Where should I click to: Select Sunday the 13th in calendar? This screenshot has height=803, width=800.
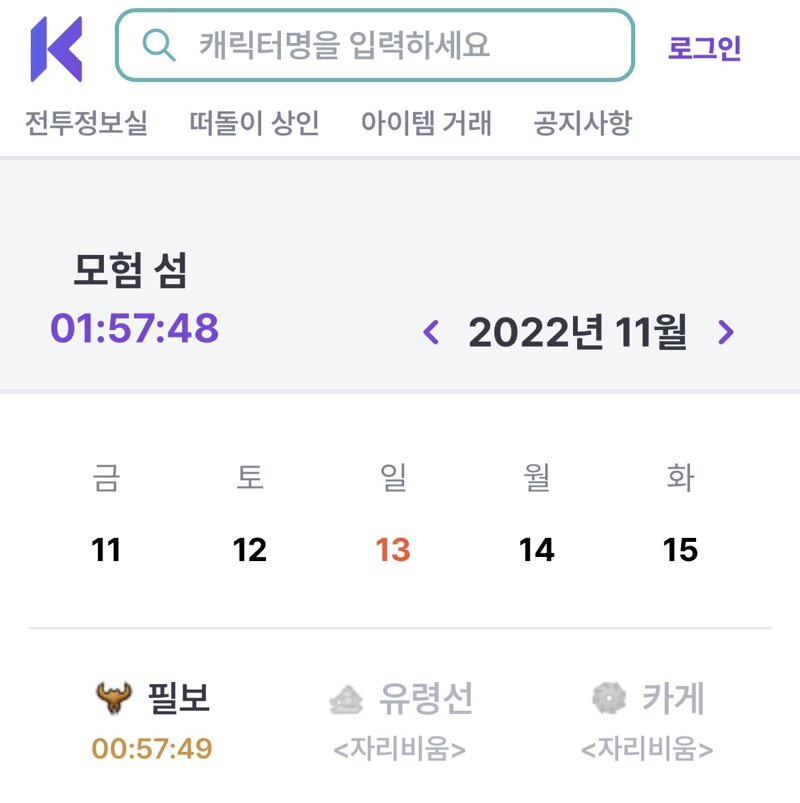tap(393, 550)
